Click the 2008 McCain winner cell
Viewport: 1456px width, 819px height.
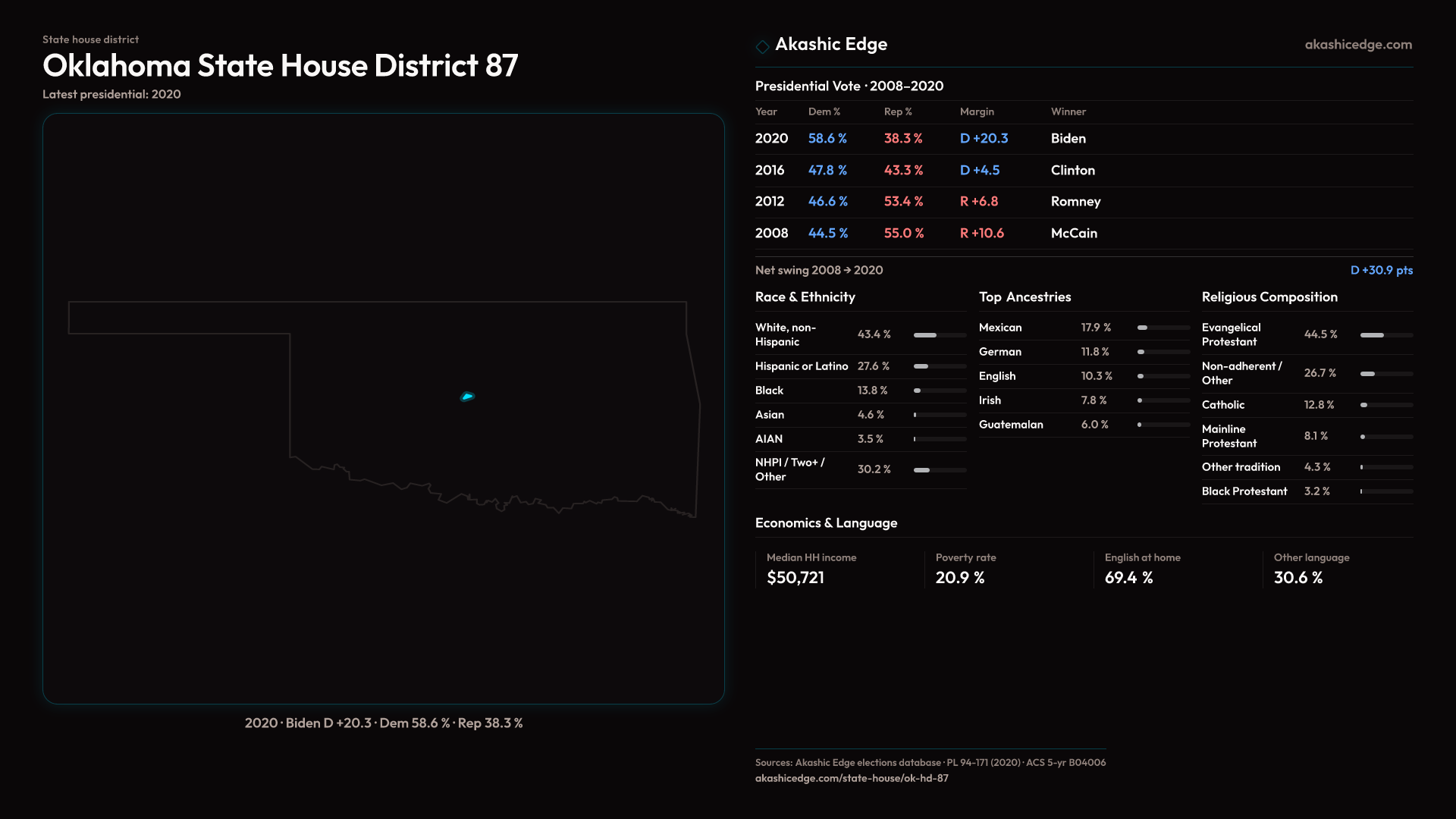click(x=1074, y=234)
